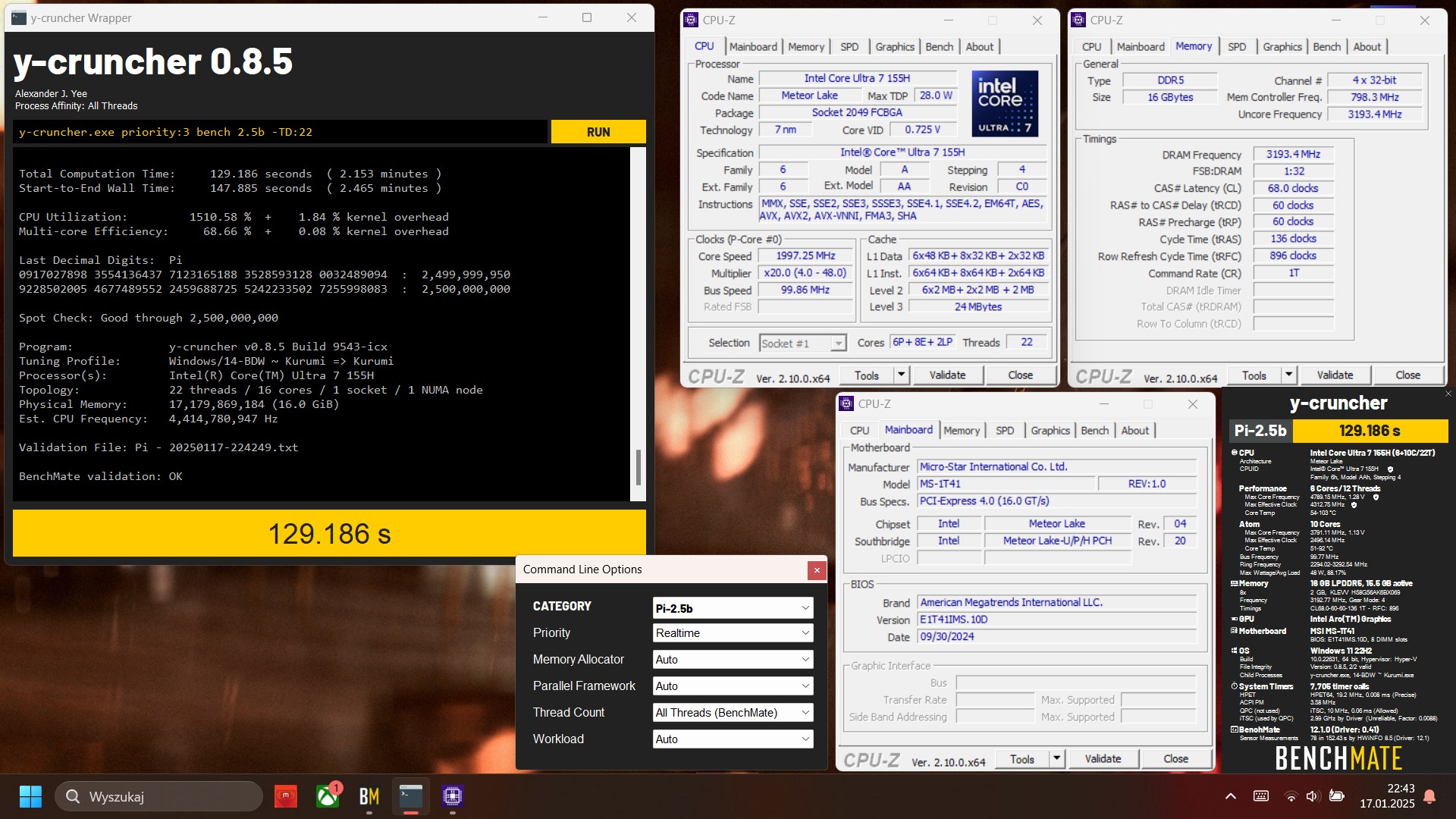1456x819 pixels.
Task: Open the Parallel Framework dropdown
Action: (733, 686)
